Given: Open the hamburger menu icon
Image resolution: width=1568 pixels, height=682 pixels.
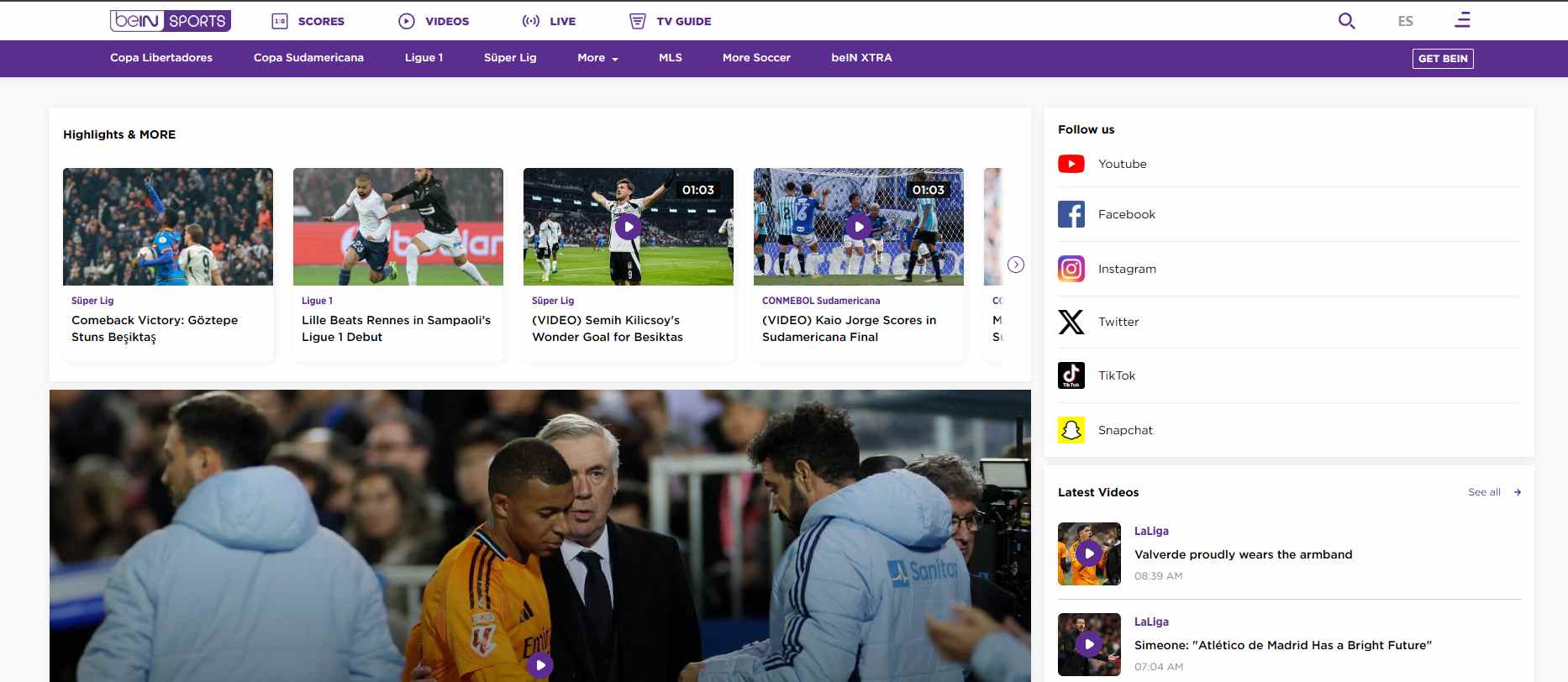Looking at the screenshot, I should [x=1463, y=19].
